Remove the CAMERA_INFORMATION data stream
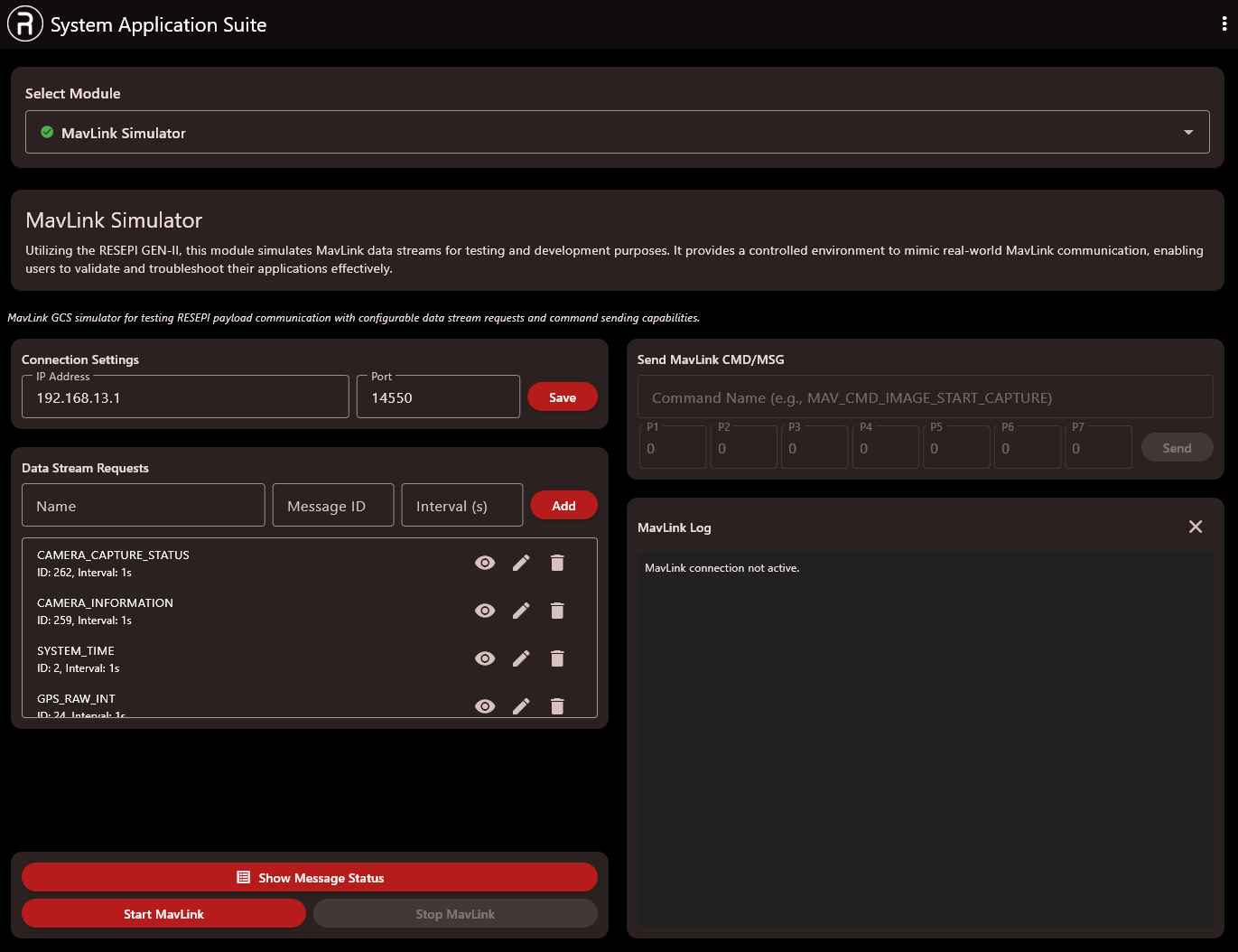 (557, 611)
